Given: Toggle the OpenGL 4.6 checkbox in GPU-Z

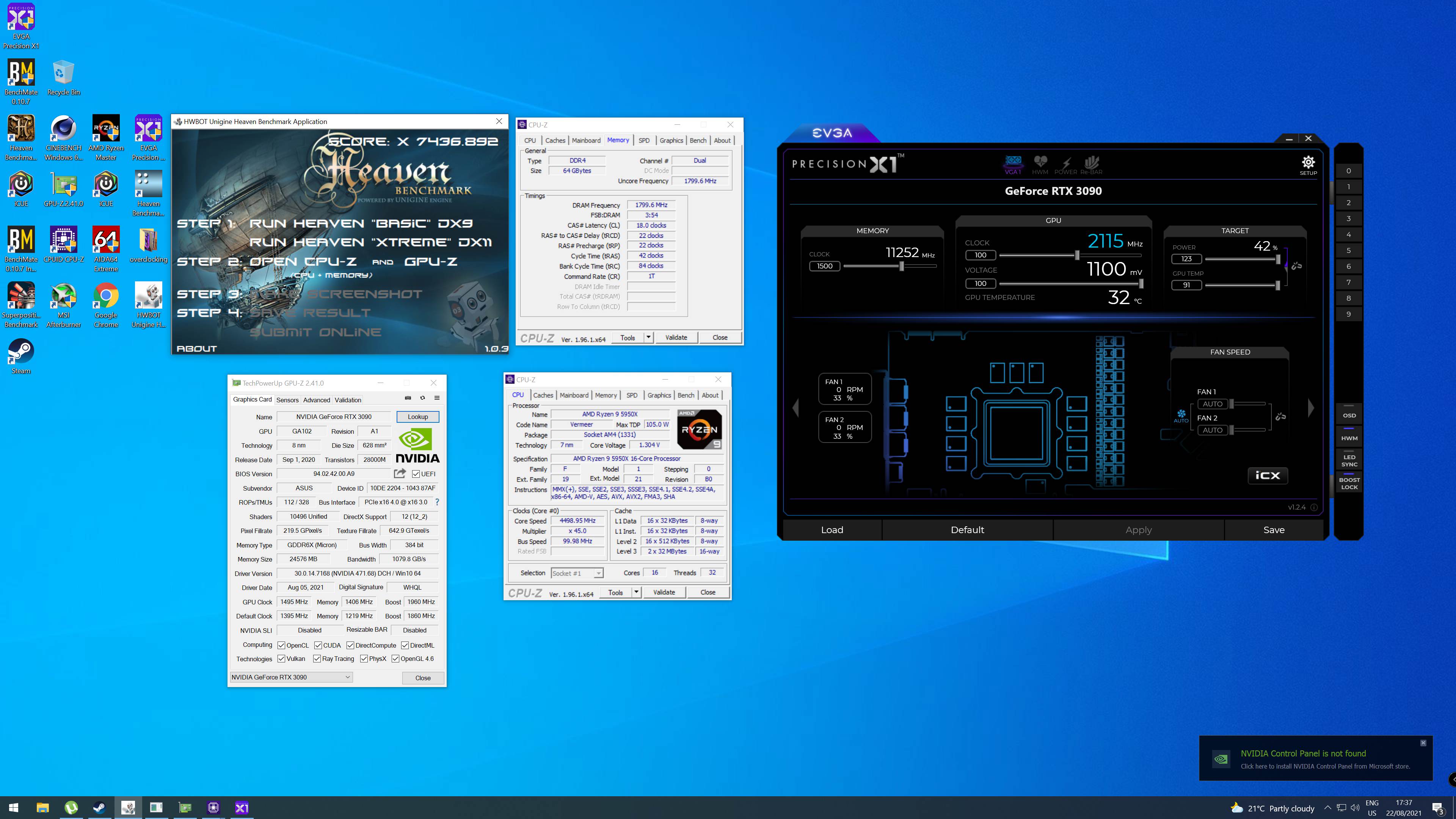Looking at the screenshot, I should [x=395, y=659].
